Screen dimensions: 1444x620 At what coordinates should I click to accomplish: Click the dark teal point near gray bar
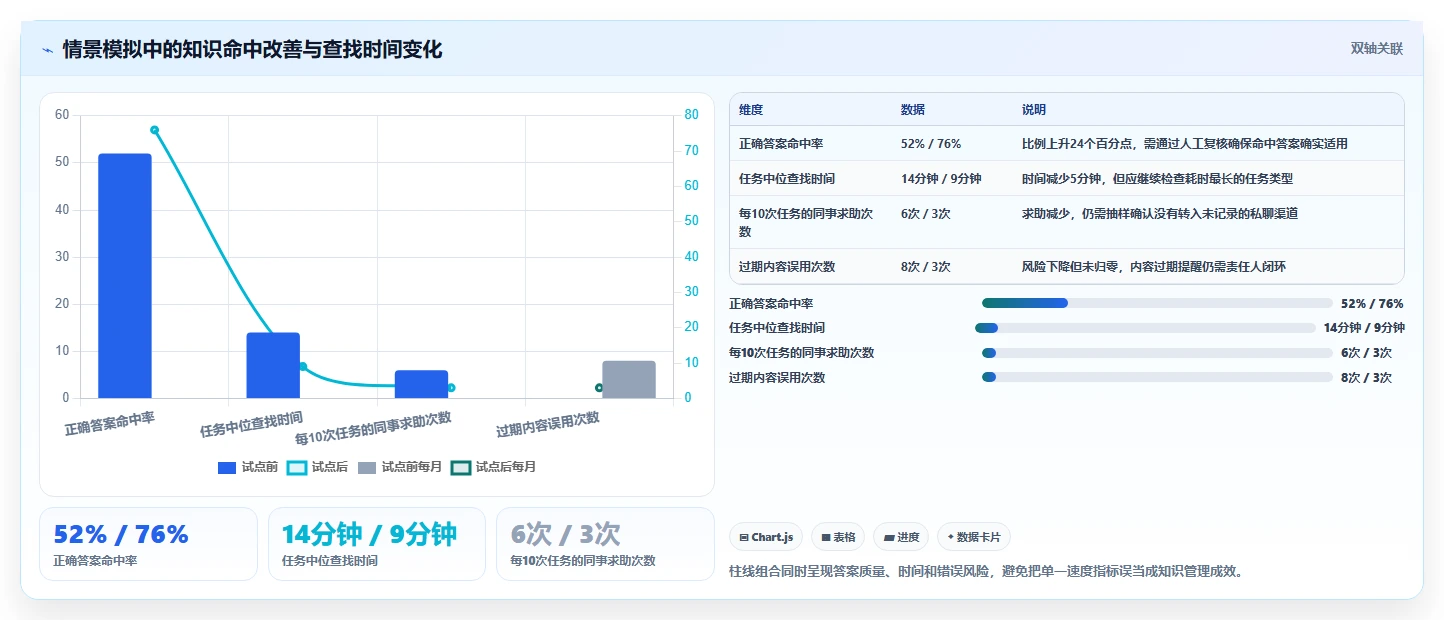pos(599,388)
